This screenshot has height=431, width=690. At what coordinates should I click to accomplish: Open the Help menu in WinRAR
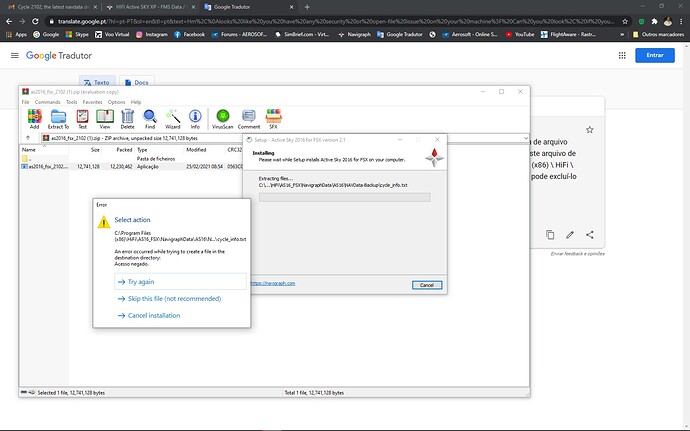coord(136,102)
